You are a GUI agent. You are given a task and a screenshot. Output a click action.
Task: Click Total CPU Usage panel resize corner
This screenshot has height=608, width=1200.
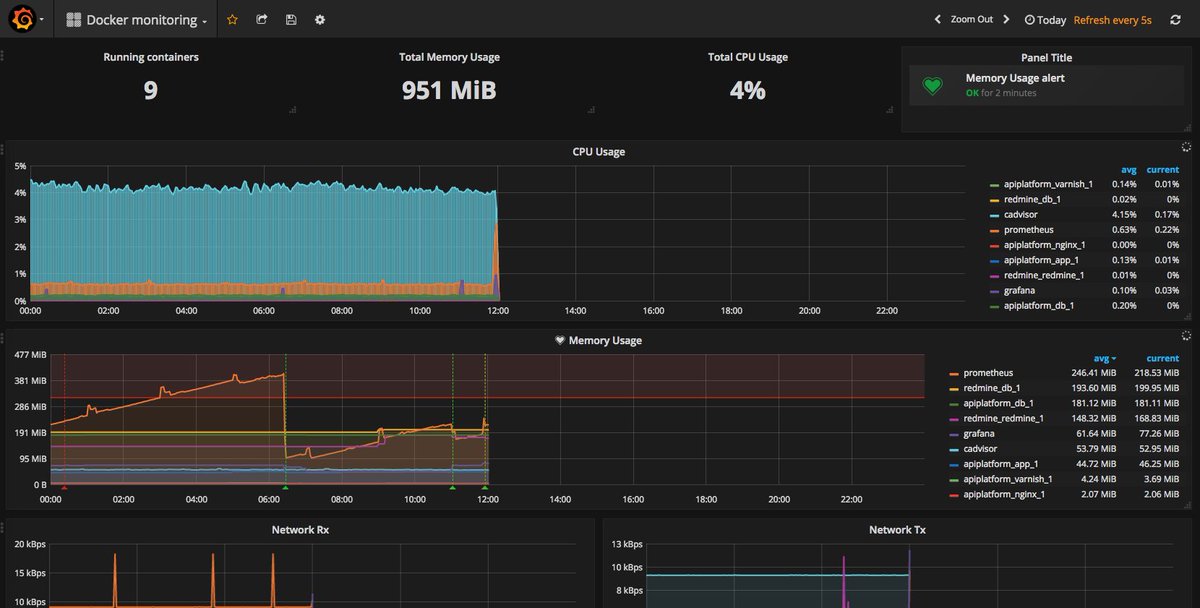pyautogui.click(x=888, y=109)
